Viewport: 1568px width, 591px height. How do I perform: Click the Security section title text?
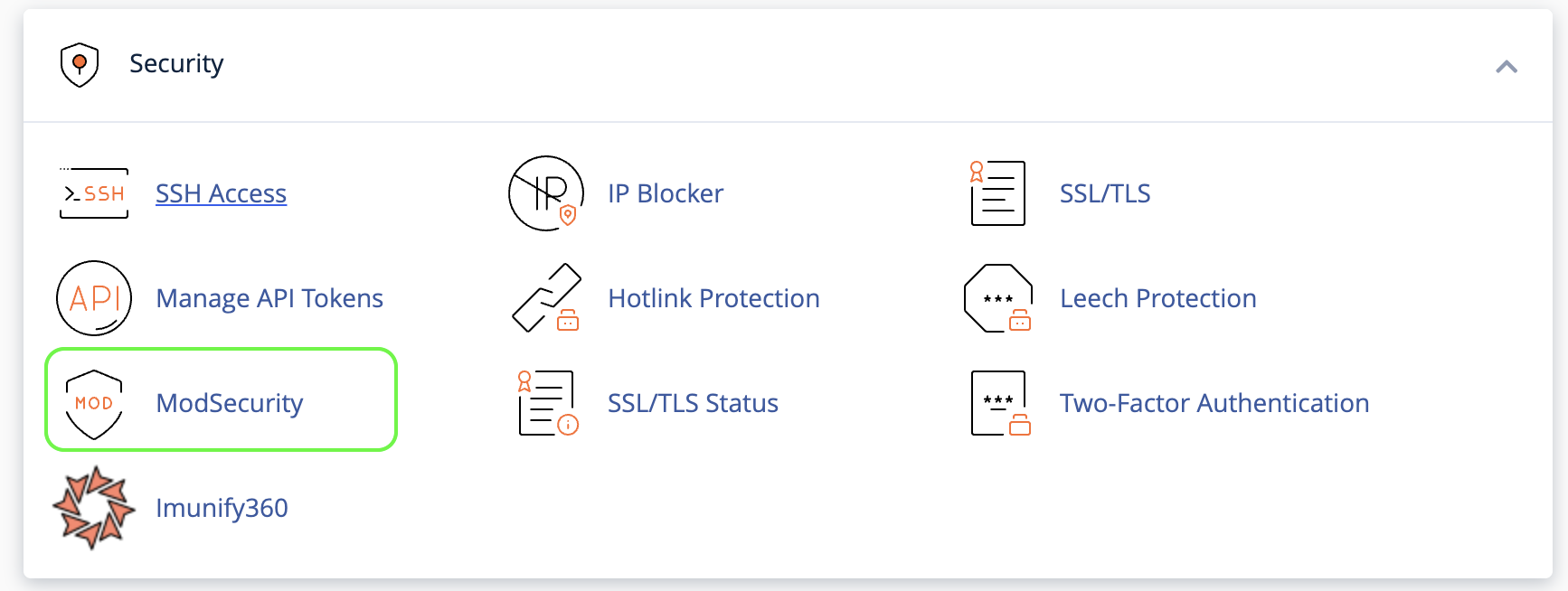click(x=176, y=64)
